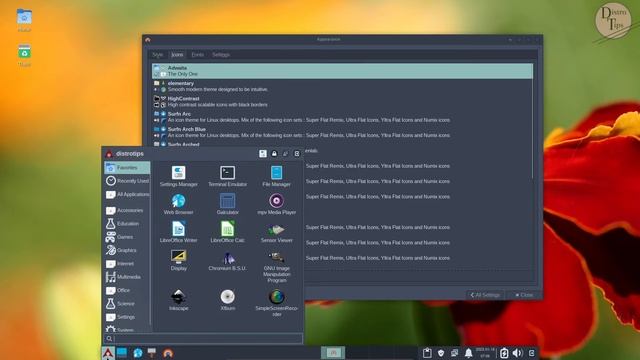Switch to the Icons tab in Appearance
Viewport: 640px width, 360px height.
click(177, 54)
